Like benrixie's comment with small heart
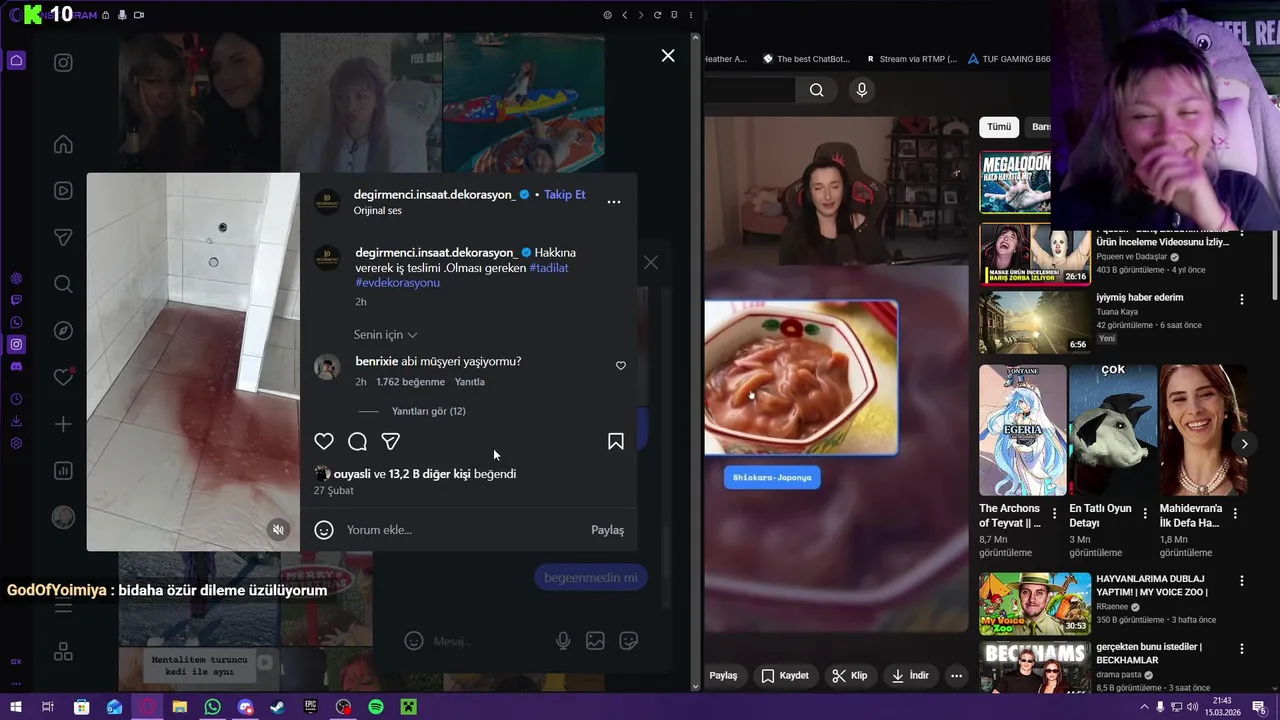The height and width of the screenshot is (720, 1280). [x=621, y=366]
